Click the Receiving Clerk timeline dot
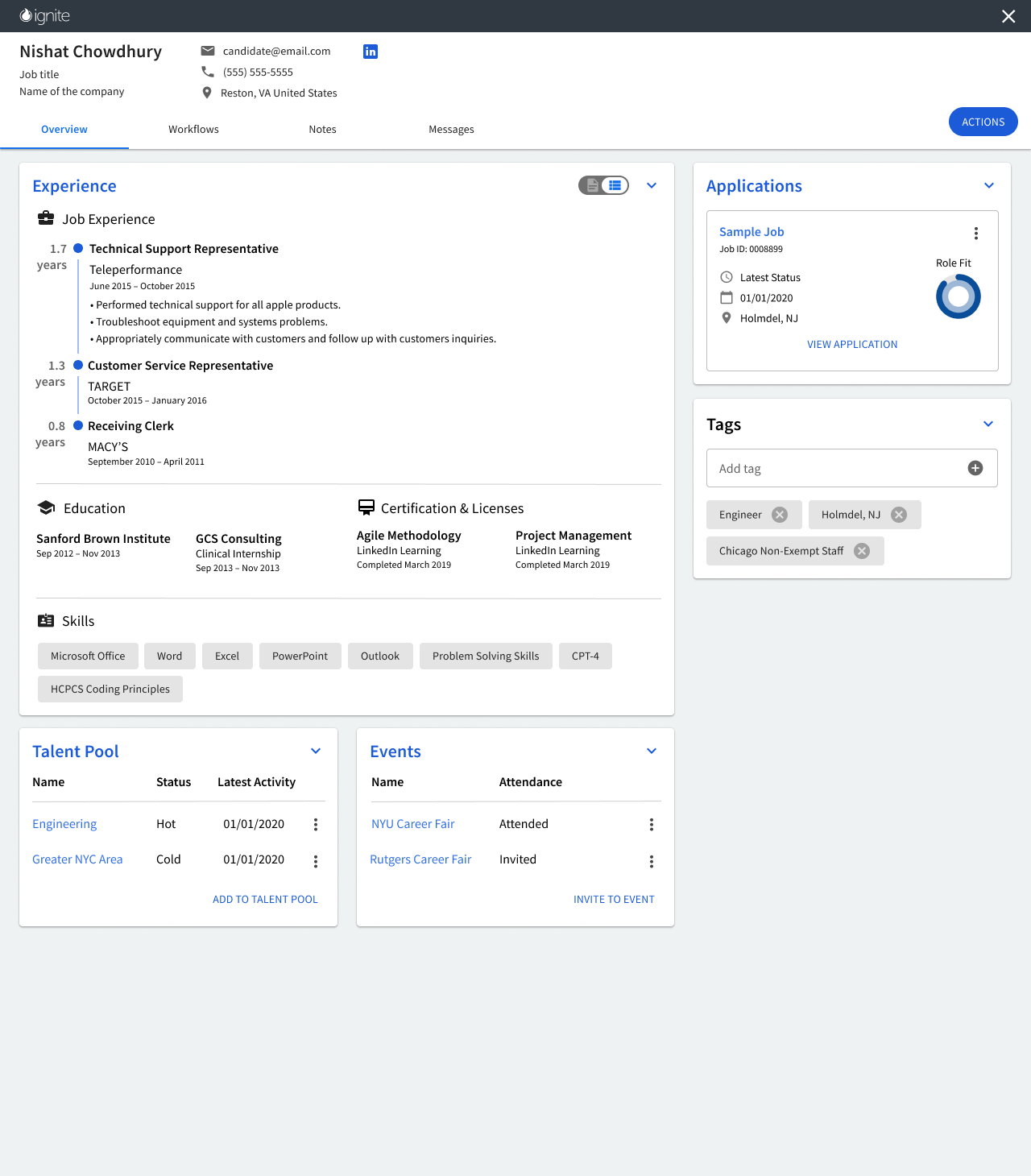Image resolution: width=1031 pixels, height=1176 pixels. coord(78,425)
